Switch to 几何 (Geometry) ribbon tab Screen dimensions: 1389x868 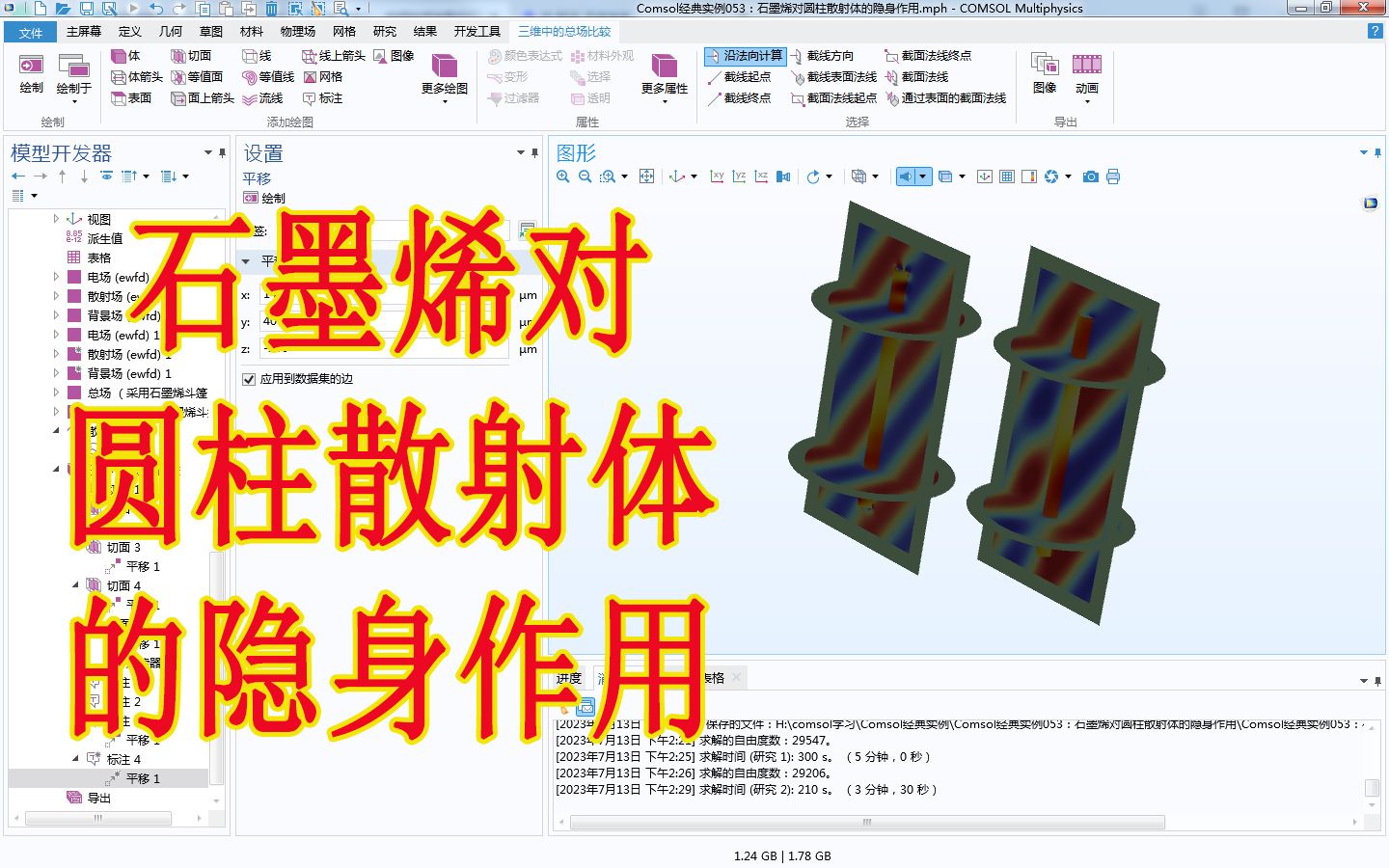click(x=170, y=32)
